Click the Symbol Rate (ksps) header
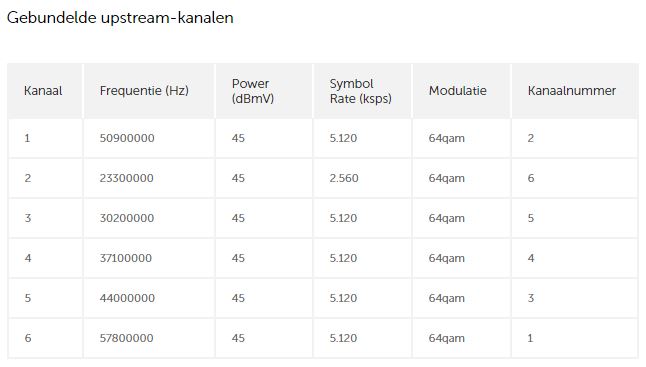The width and height of the screenshot is (646, 367). coord(360,91)
